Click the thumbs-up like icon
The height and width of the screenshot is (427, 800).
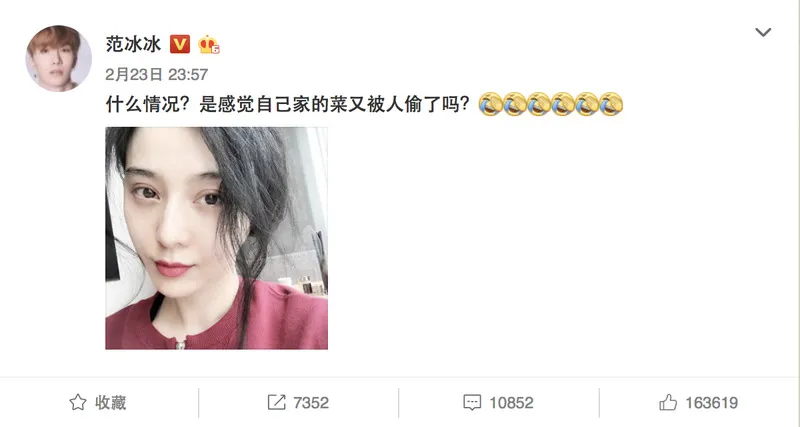(668, 403)
